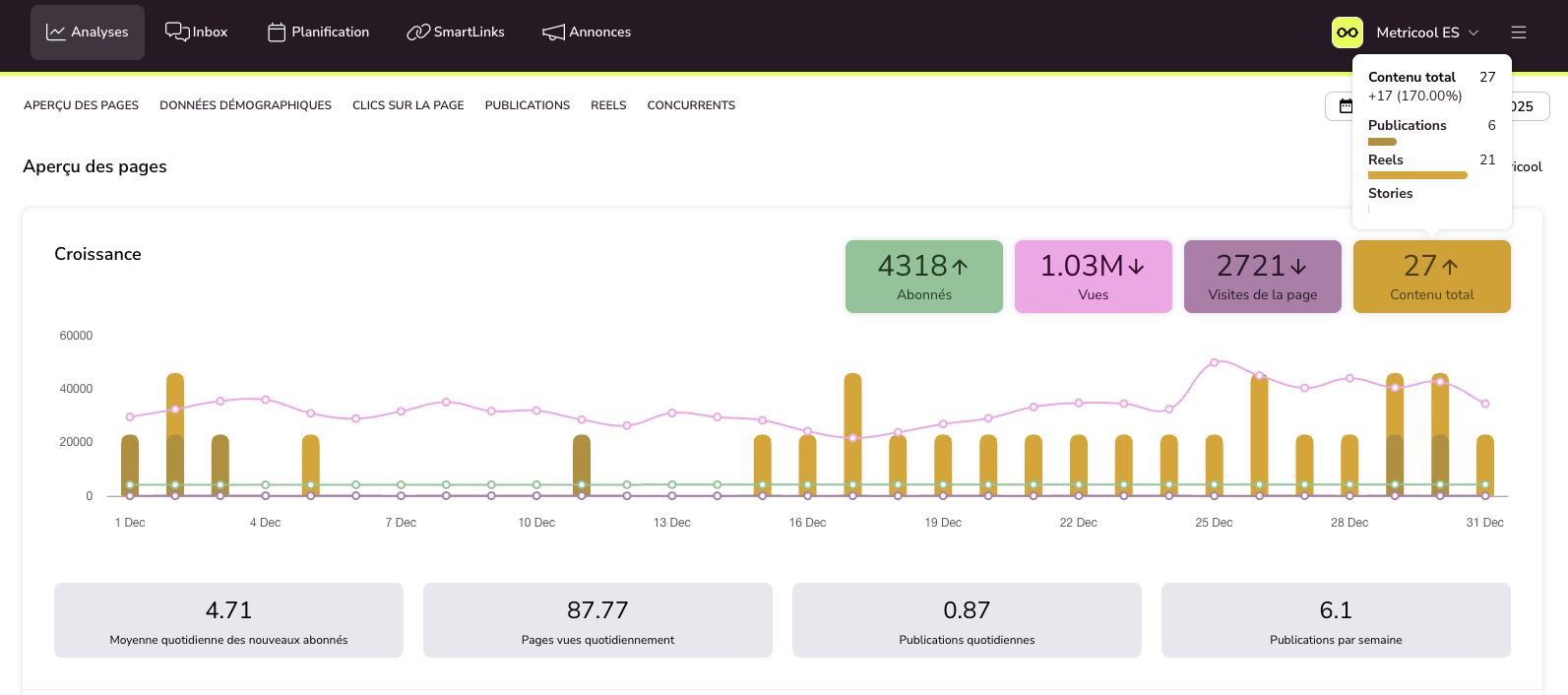Open Clics sur la page tab
1568x695 pixels.
[408, 105]
